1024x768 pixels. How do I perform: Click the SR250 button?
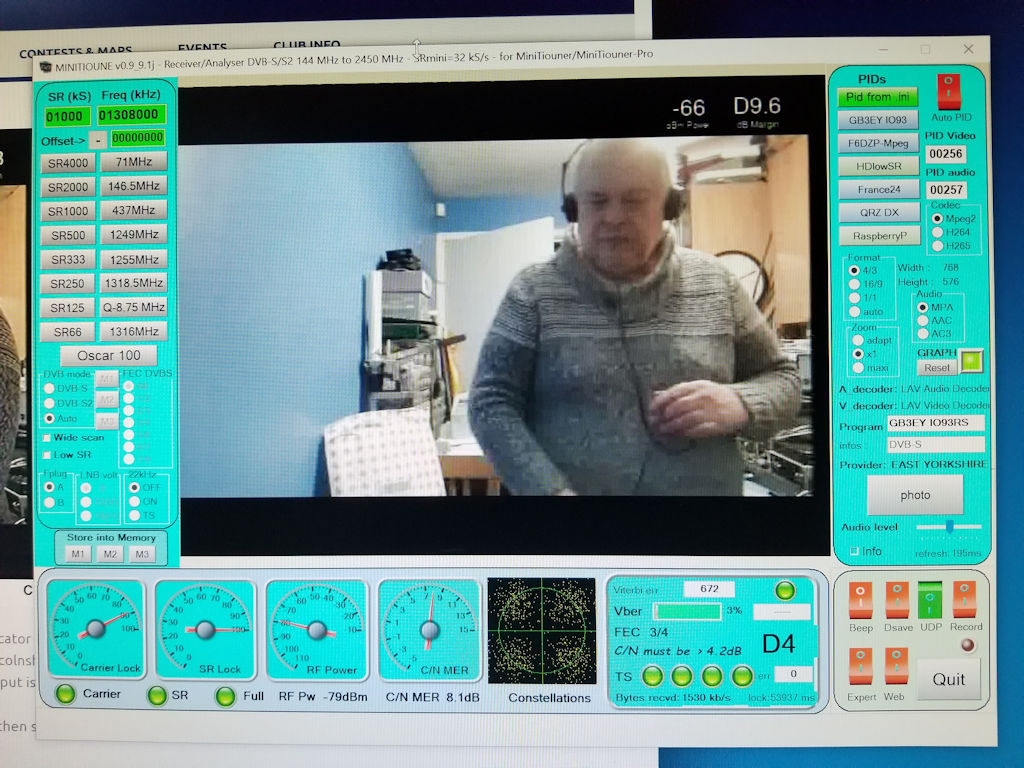click(68, 283)
